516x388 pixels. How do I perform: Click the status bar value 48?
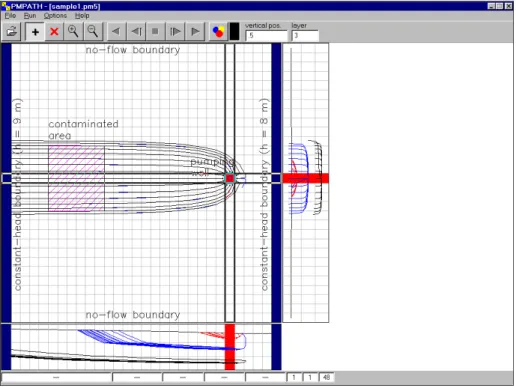[x=326, y=377]
